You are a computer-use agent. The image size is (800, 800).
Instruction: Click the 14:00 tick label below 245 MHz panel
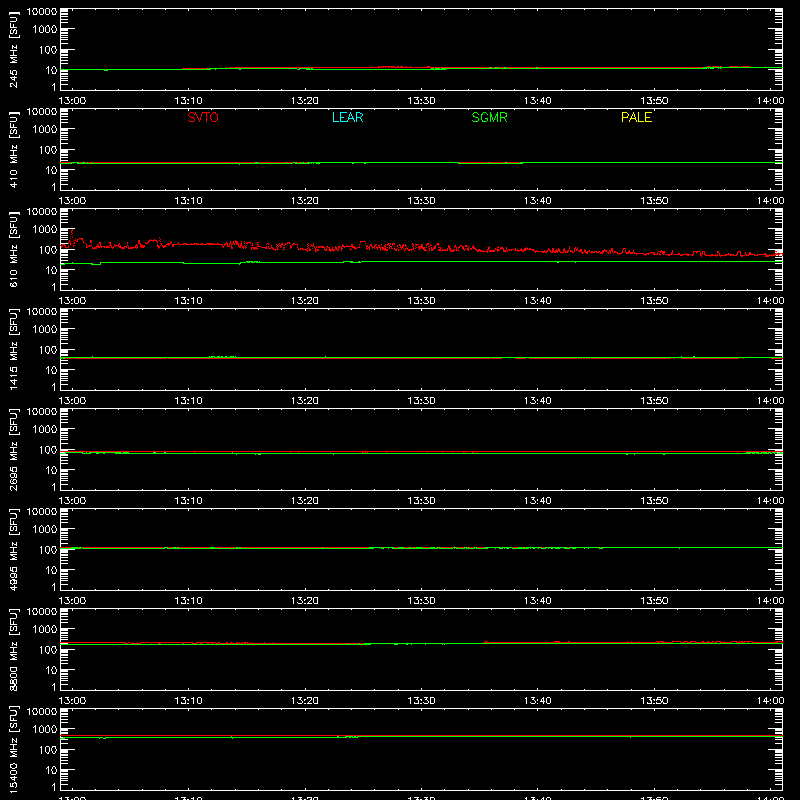[770, 101]
